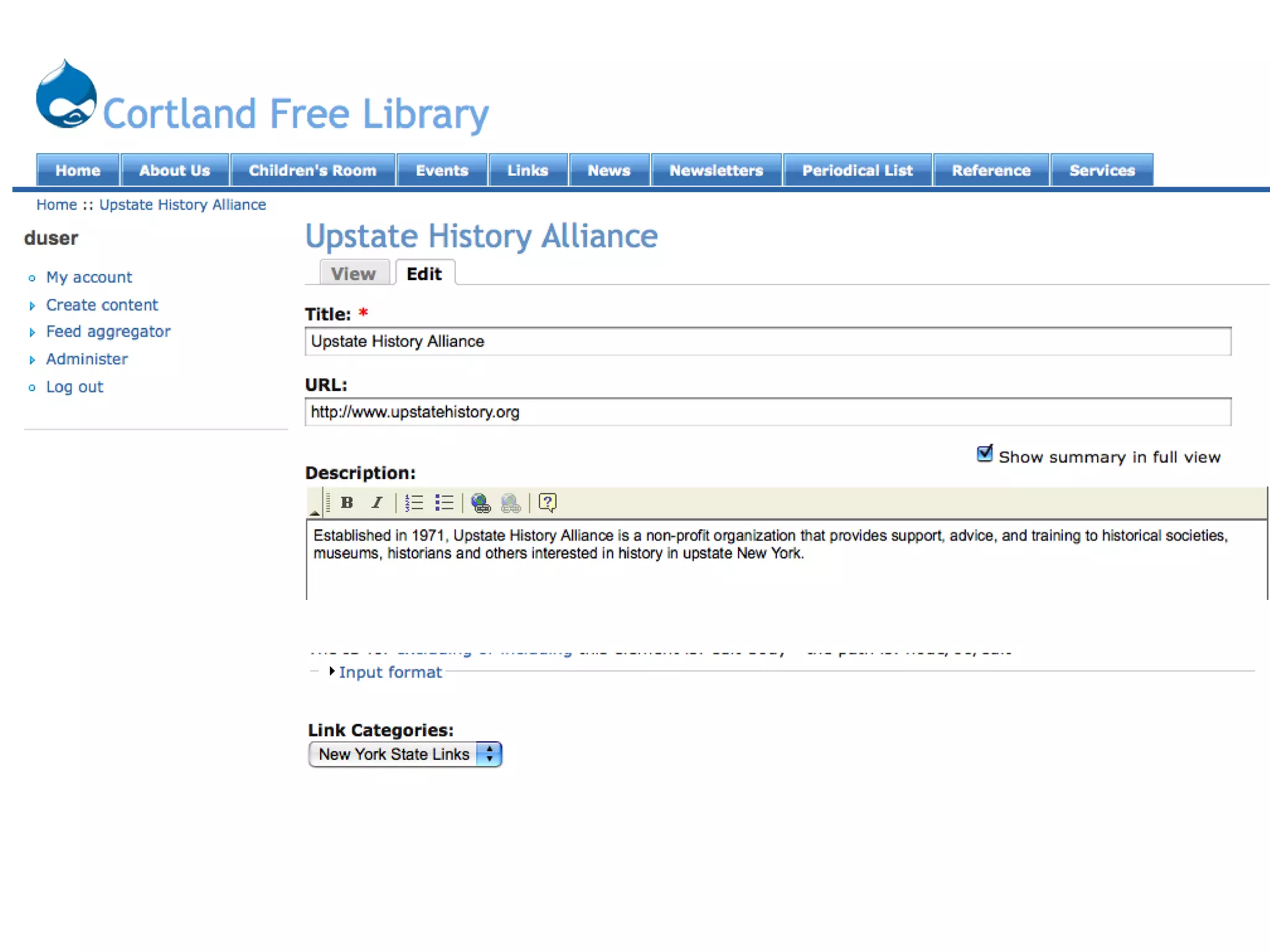This screenshot has height=952, width=1270.
Task: Expand Feed aggregator menu arrow
Action: click(x=32, y=333)
